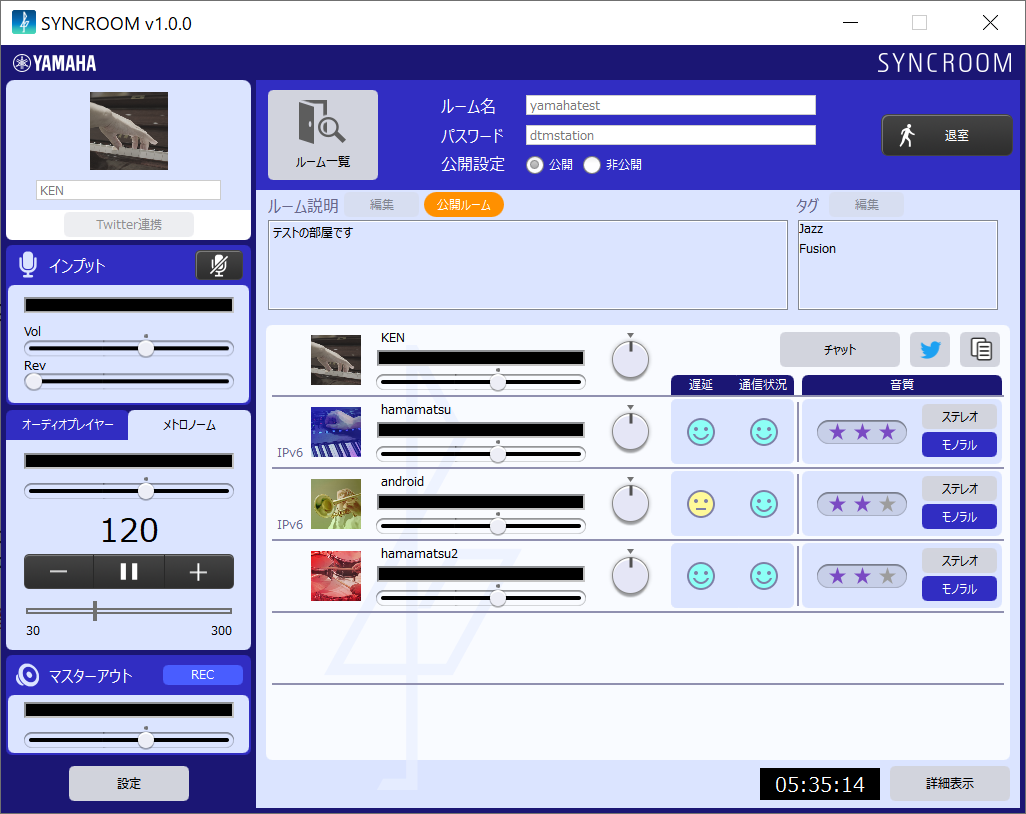Screen dimensions: 1026x814
Task: Click the KEN user name field
Action: [128, 190]
